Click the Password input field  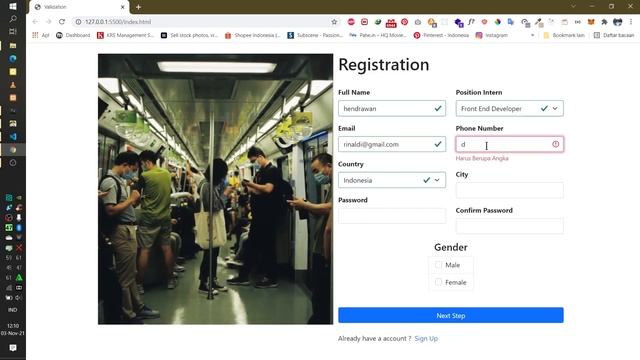(x=392, y=216)
